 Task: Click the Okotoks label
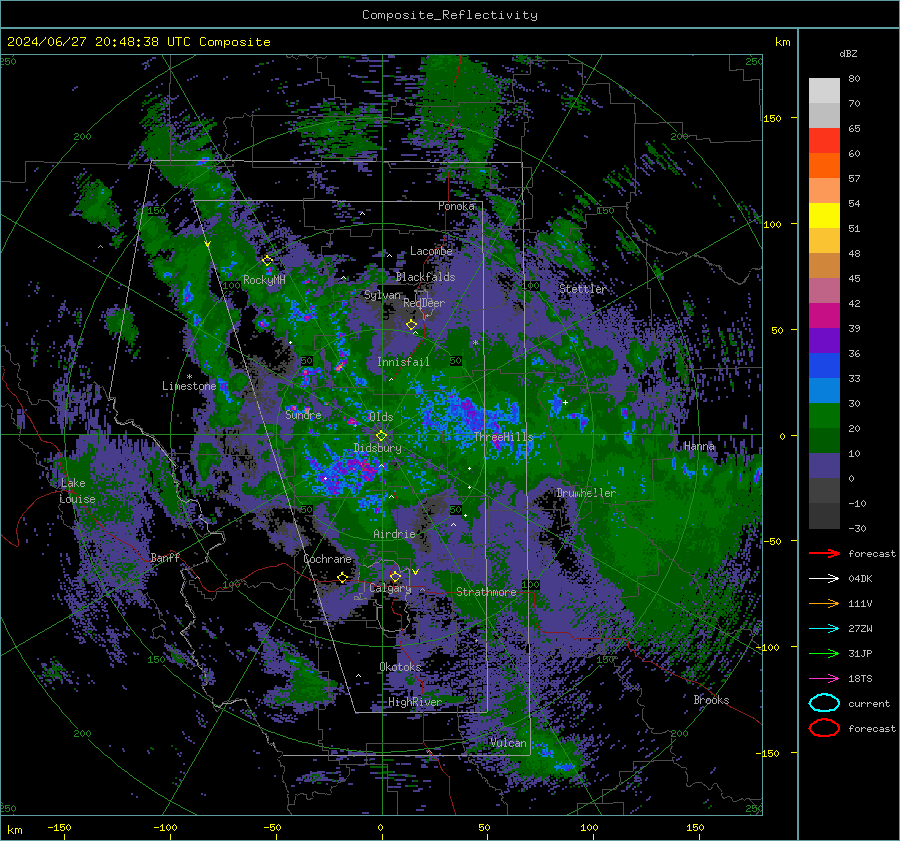400,666
